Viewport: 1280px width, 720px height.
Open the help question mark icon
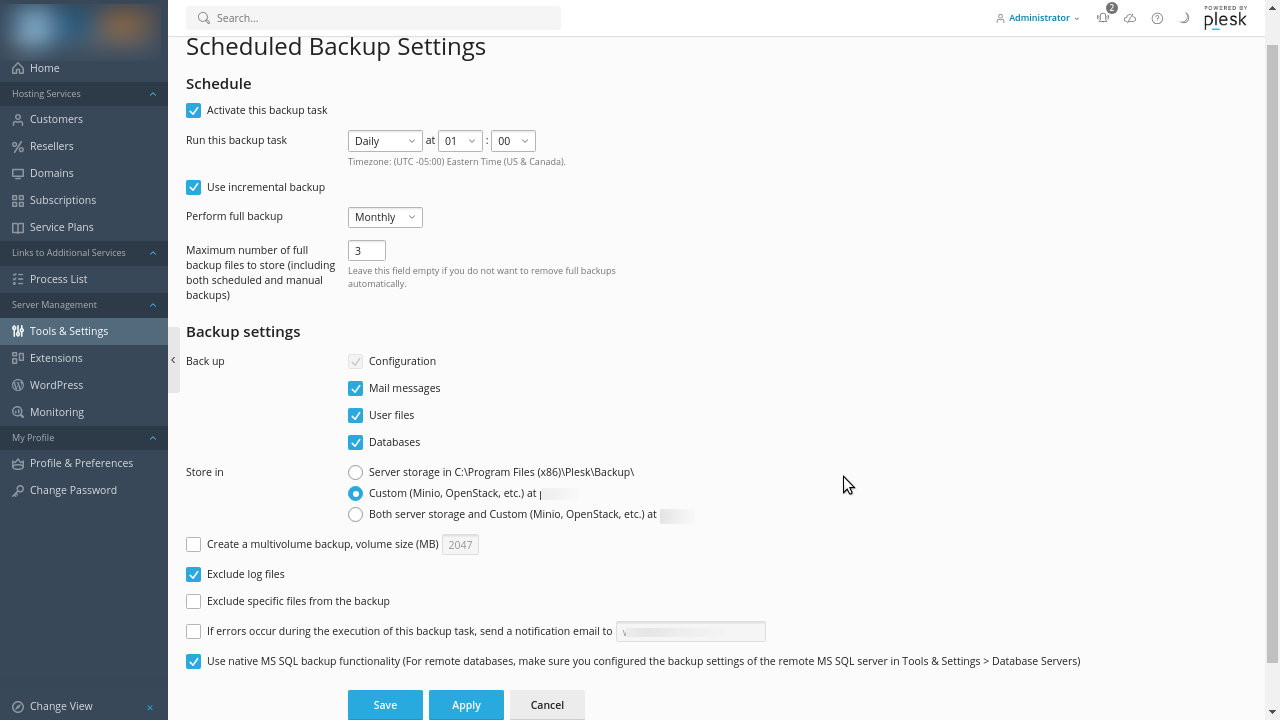click(1157, 18)
